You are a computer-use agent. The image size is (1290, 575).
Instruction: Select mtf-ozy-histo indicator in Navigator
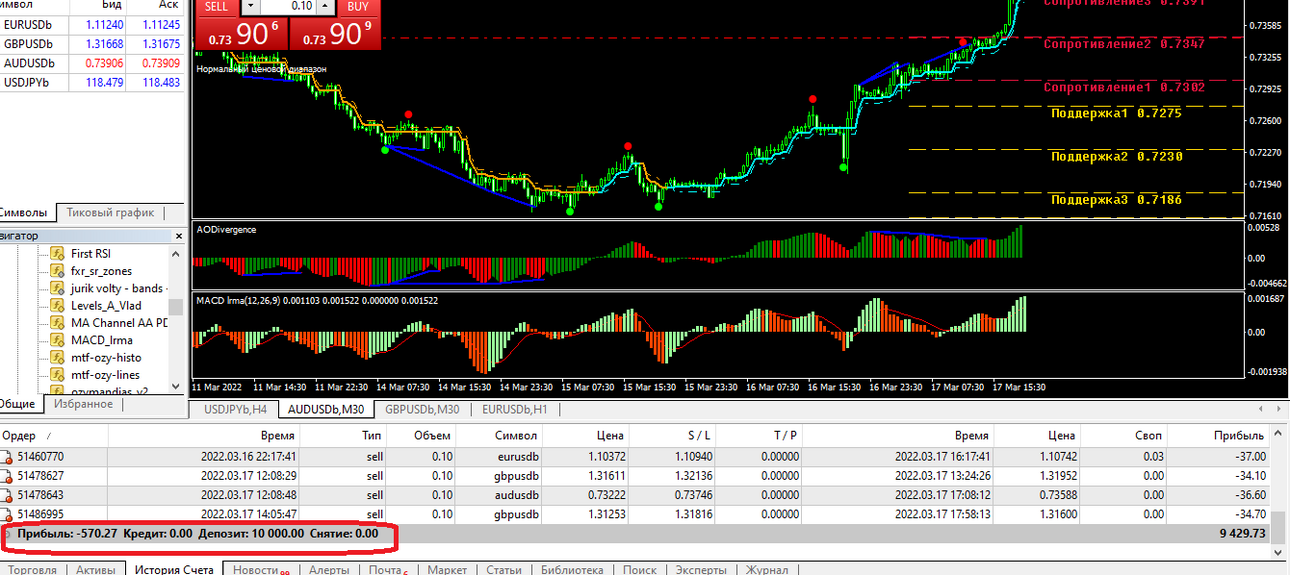coord(106,357)
